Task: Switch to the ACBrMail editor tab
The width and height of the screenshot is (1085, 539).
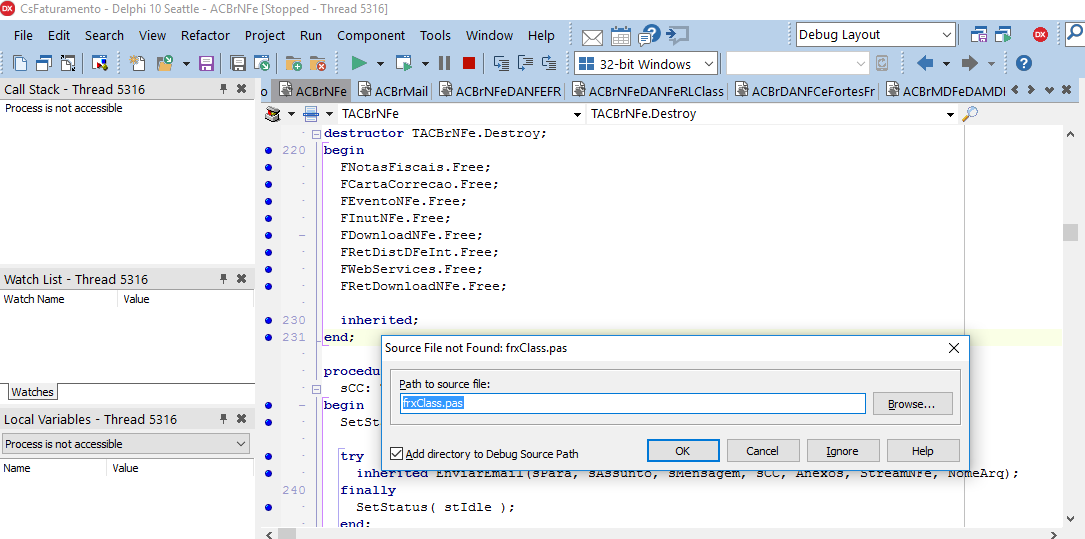Action: click(x=394, y=91)
